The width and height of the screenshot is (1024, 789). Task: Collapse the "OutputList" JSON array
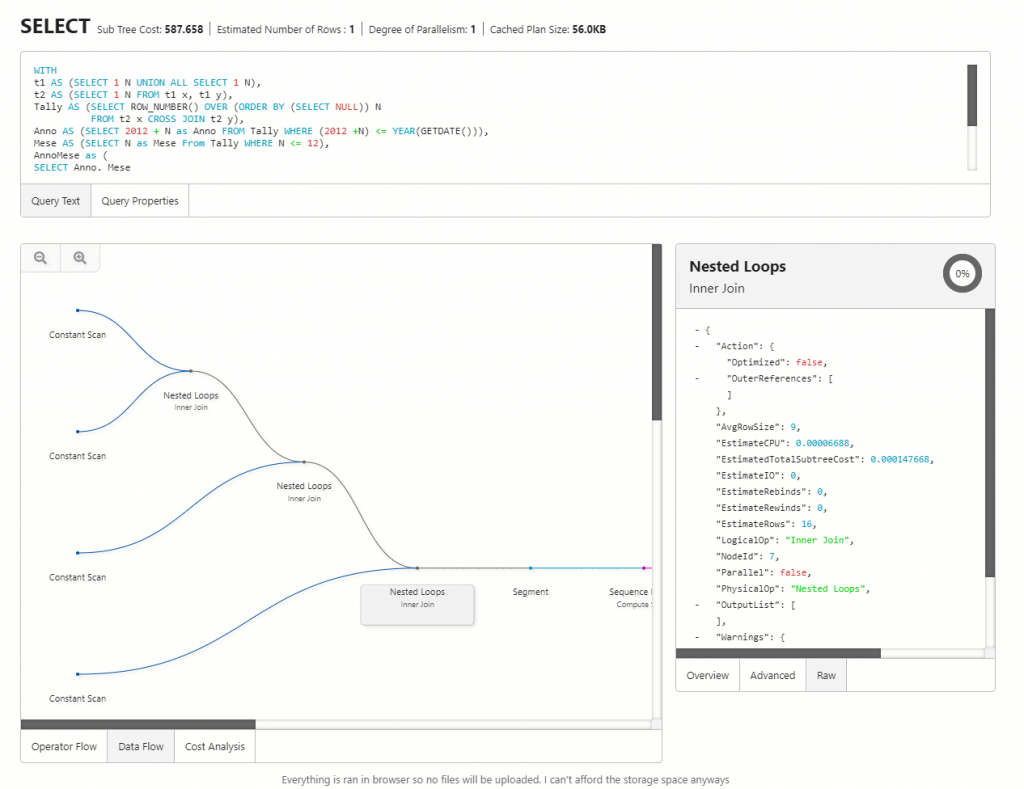[697, 605]
